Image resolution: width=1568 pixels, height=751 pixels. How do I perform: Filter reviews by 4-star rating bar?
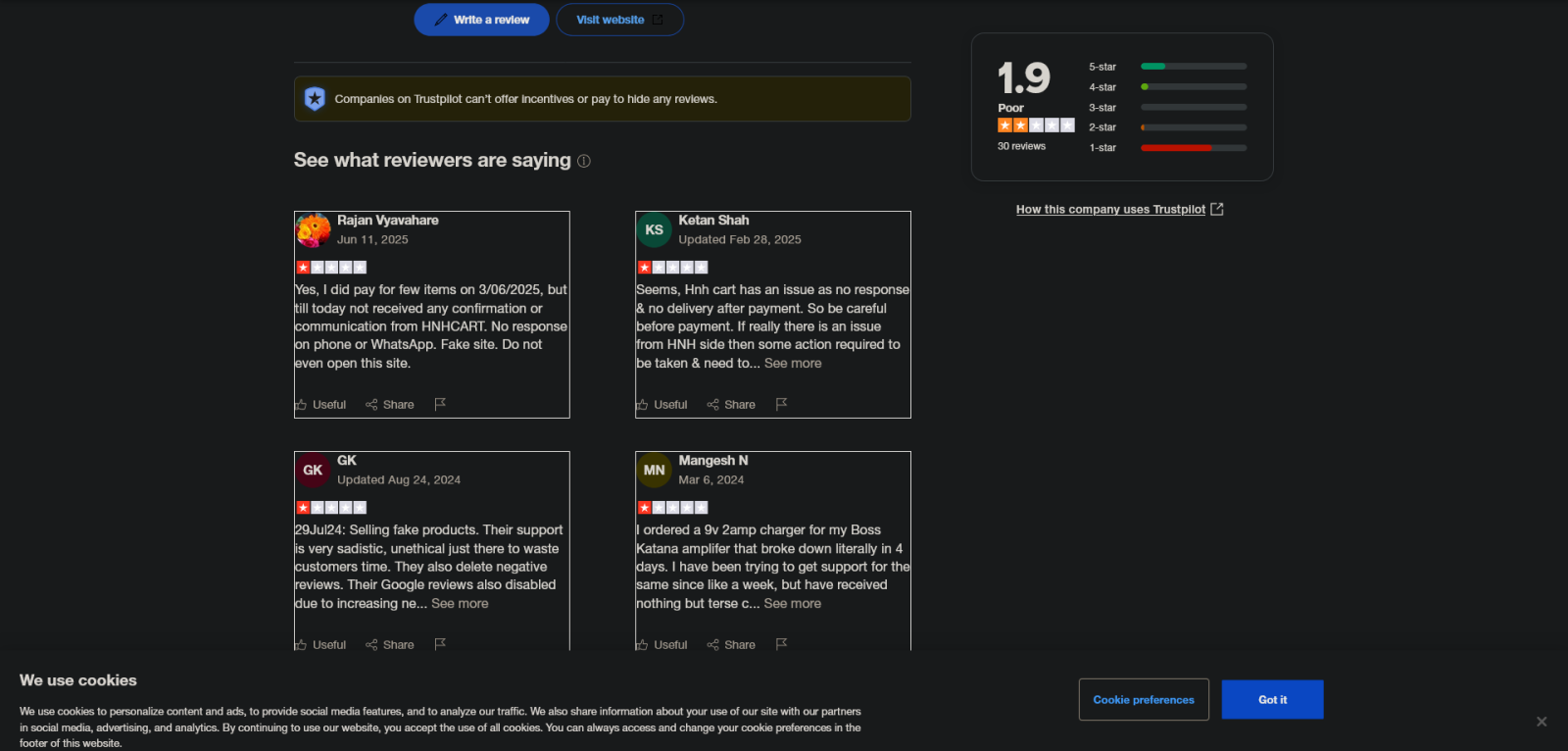tap(1194, 87)
